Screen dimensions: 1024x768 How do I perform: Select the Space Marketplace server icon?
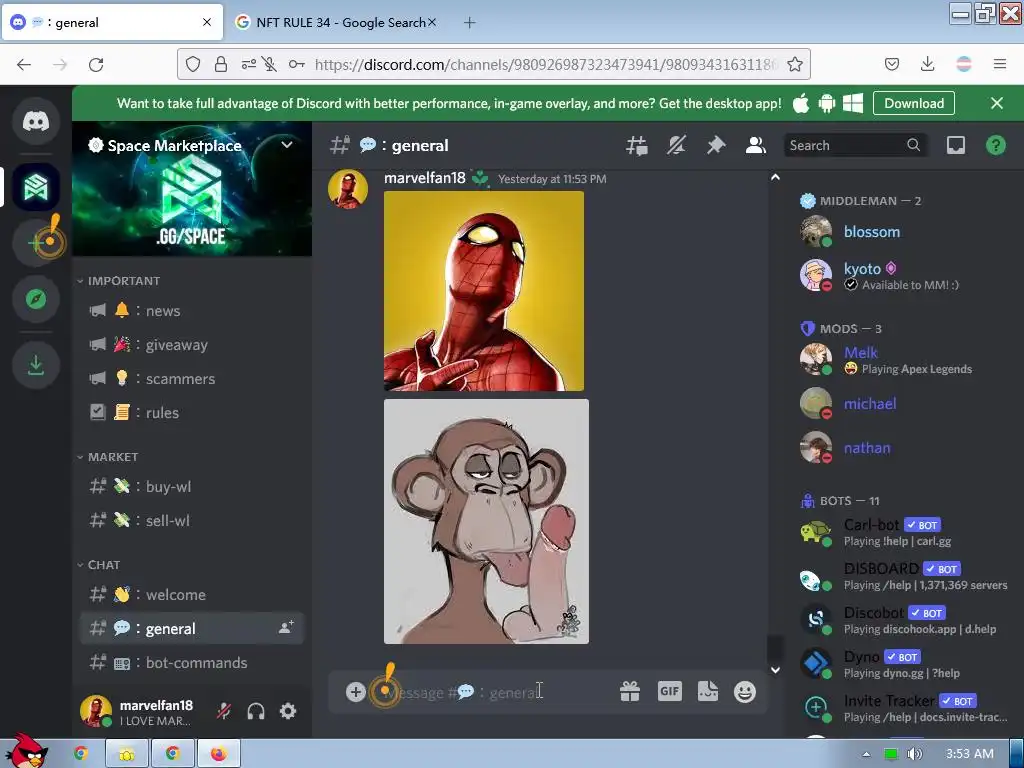click(36, 188)
